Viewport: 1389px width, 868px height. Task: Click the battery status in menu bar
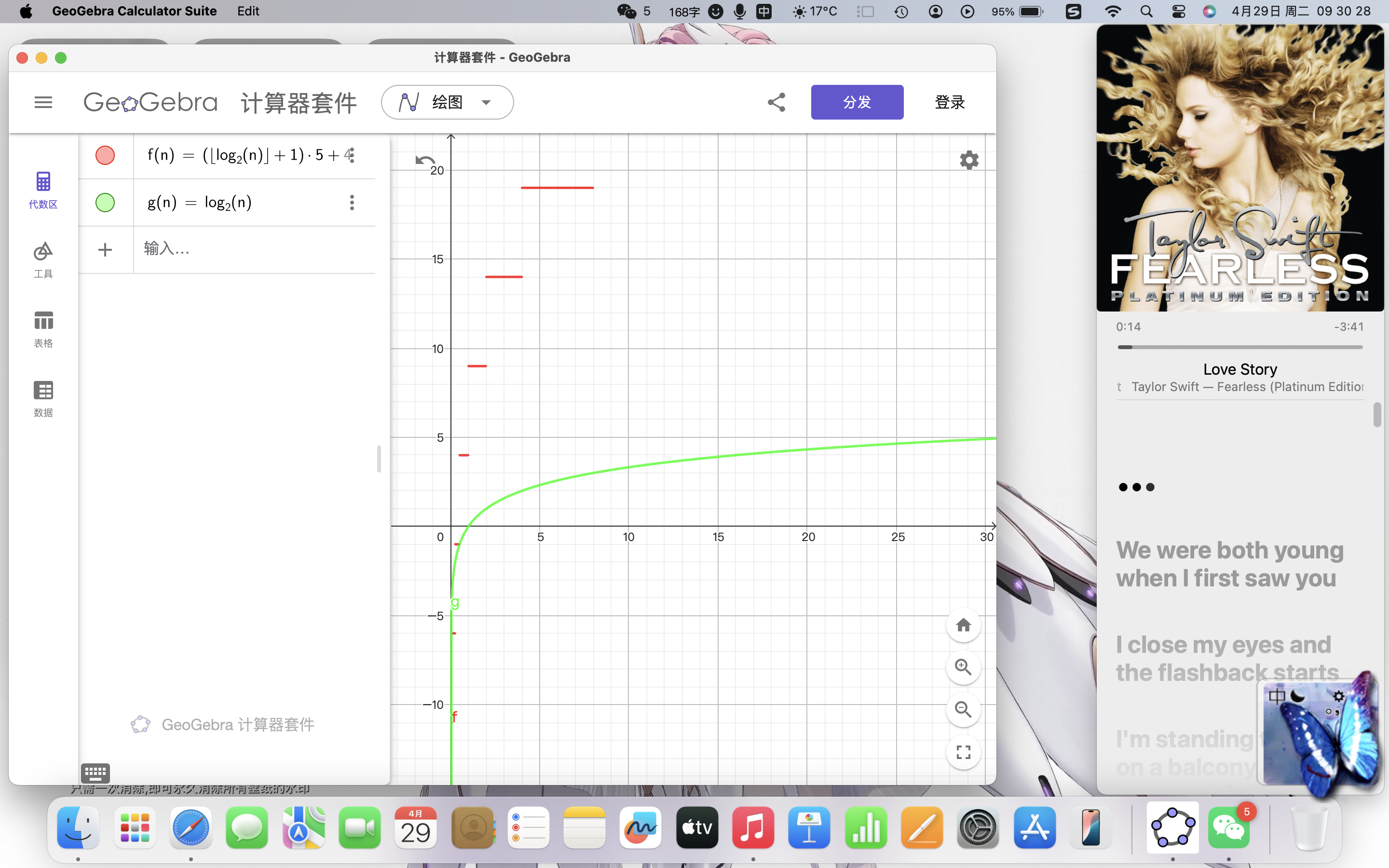[x=1018, y=11]
